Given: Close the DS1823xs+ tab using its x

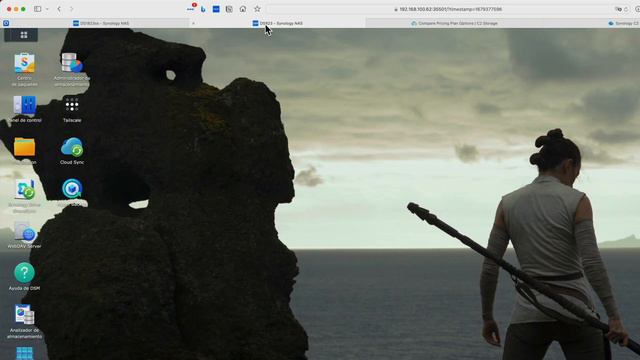Looking at the screenshot, I should coord(193,23).
